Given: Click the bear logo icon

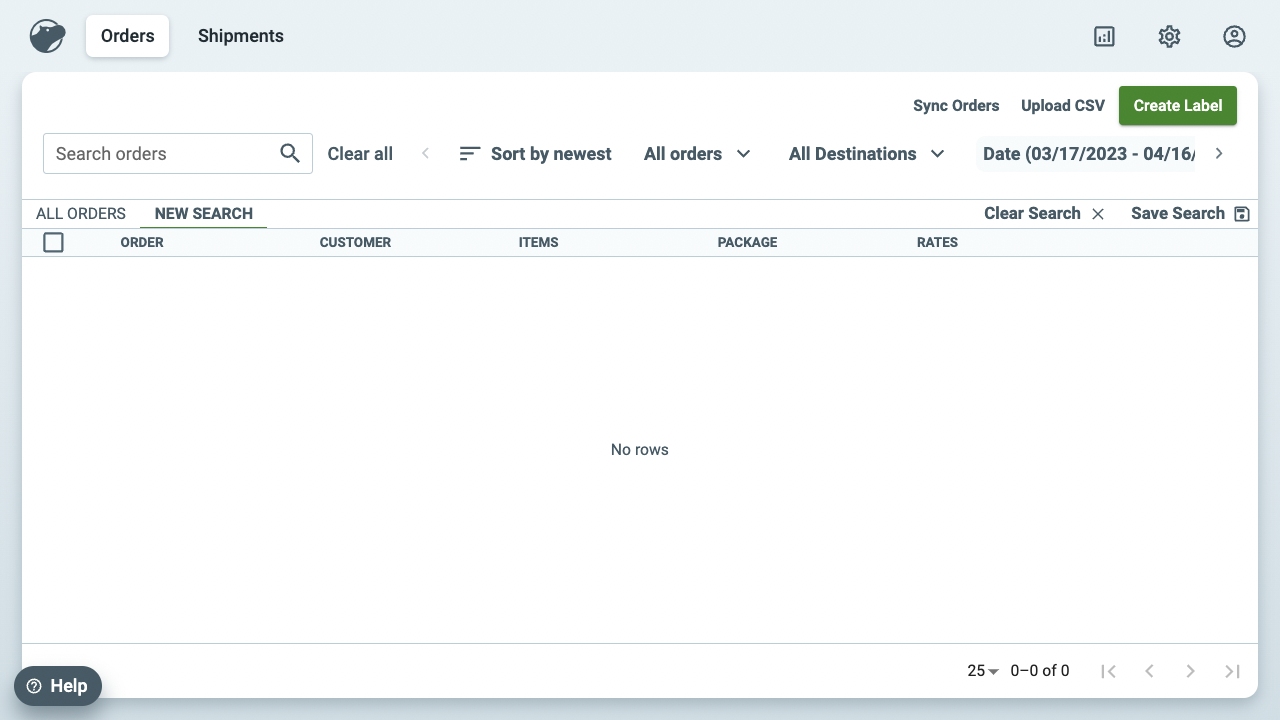Looking at the screenshot, I should pos(47,36).
